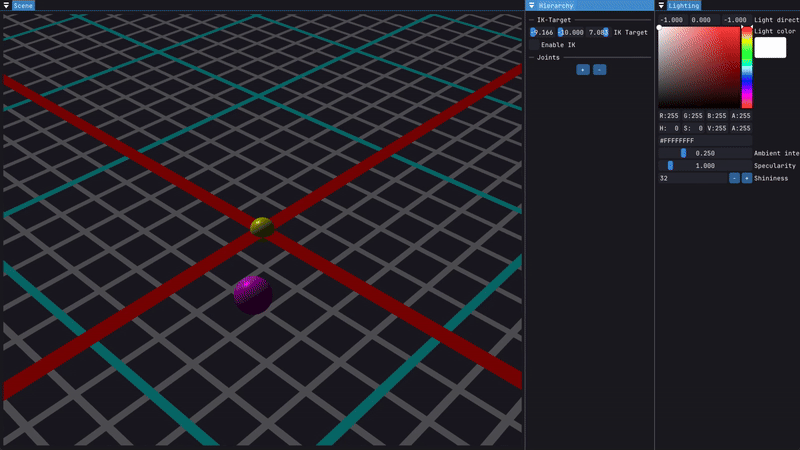800x450 pixels.
Task: Click the IK Target Y slider showing -10.000
Action: 570,32
